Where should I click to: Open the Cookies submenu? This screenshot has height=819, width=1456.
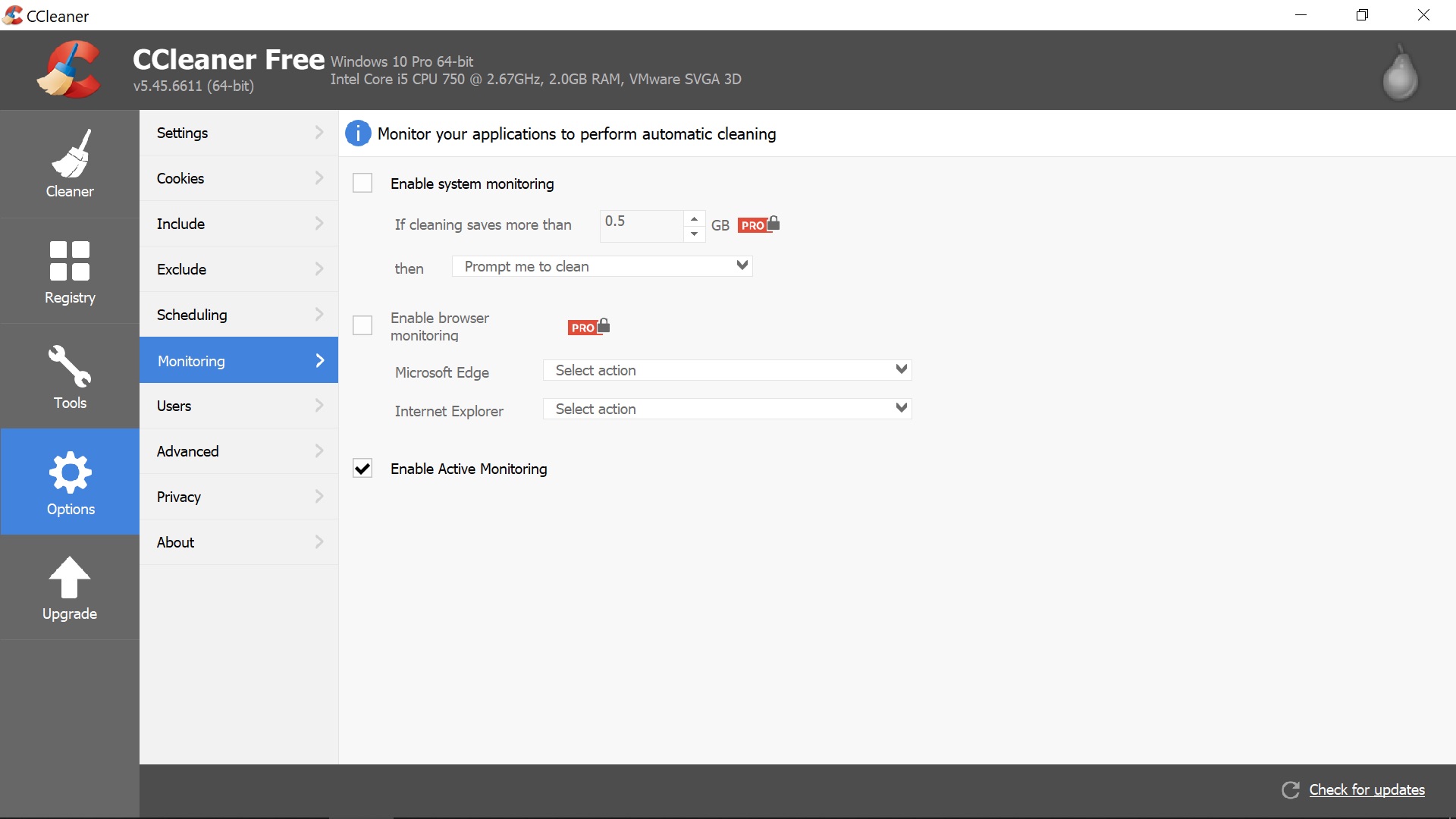(x=238, y=178)
